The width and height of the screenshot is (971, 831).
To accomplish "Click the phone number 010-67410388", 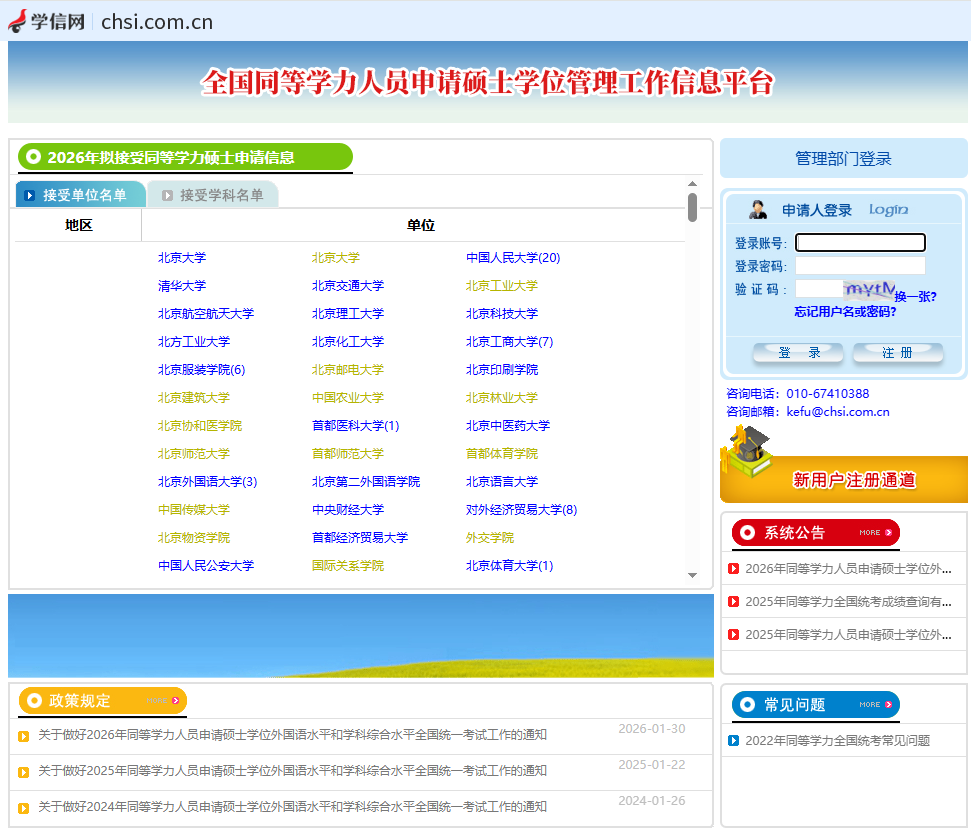I will [x=827, y=393].
